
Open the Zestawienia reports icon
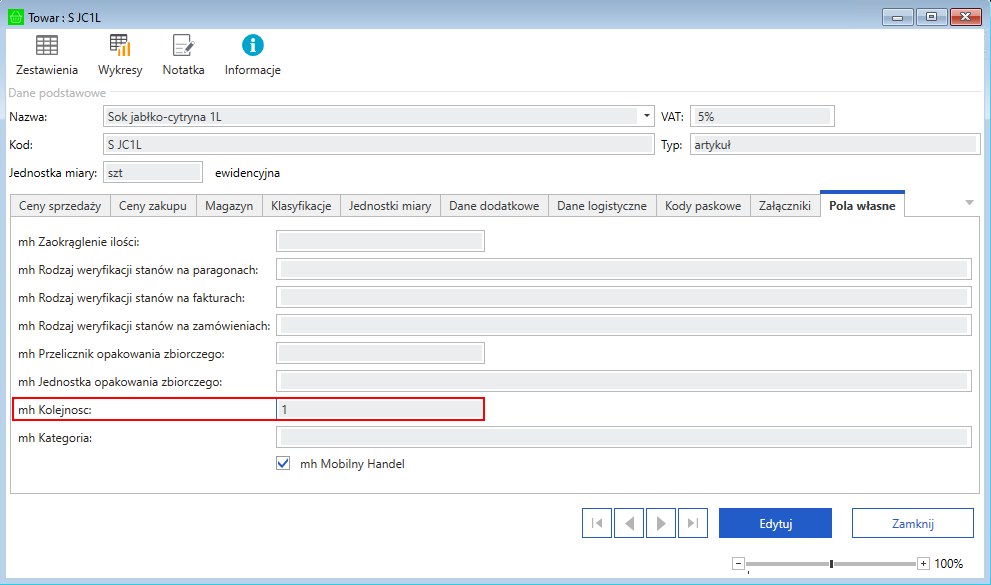pyautogui.click(x=47, y=46)
